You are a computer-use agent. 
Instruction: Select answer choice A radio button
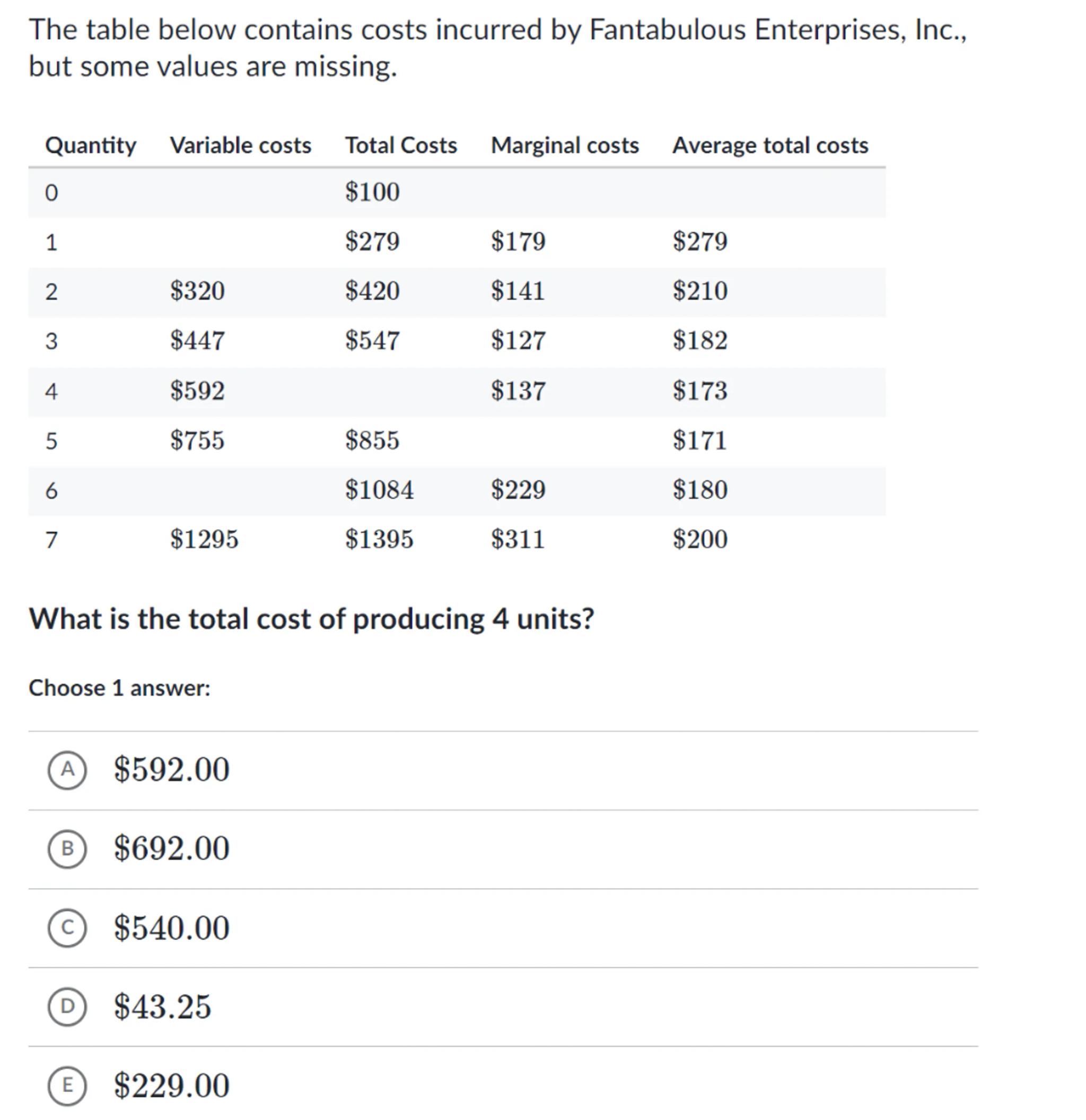point(67,769)
